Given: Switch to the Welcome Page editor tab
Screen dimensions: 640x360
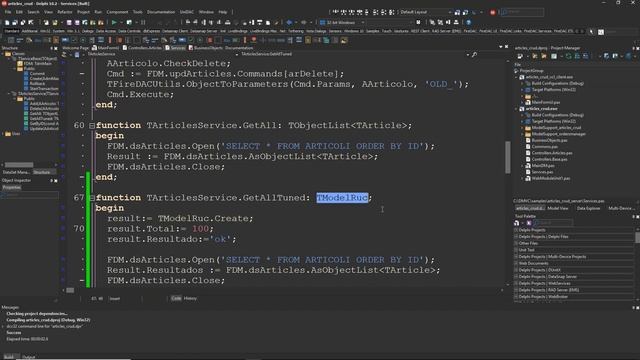Looking at the screenshot, I should click(x=76, y=48).
